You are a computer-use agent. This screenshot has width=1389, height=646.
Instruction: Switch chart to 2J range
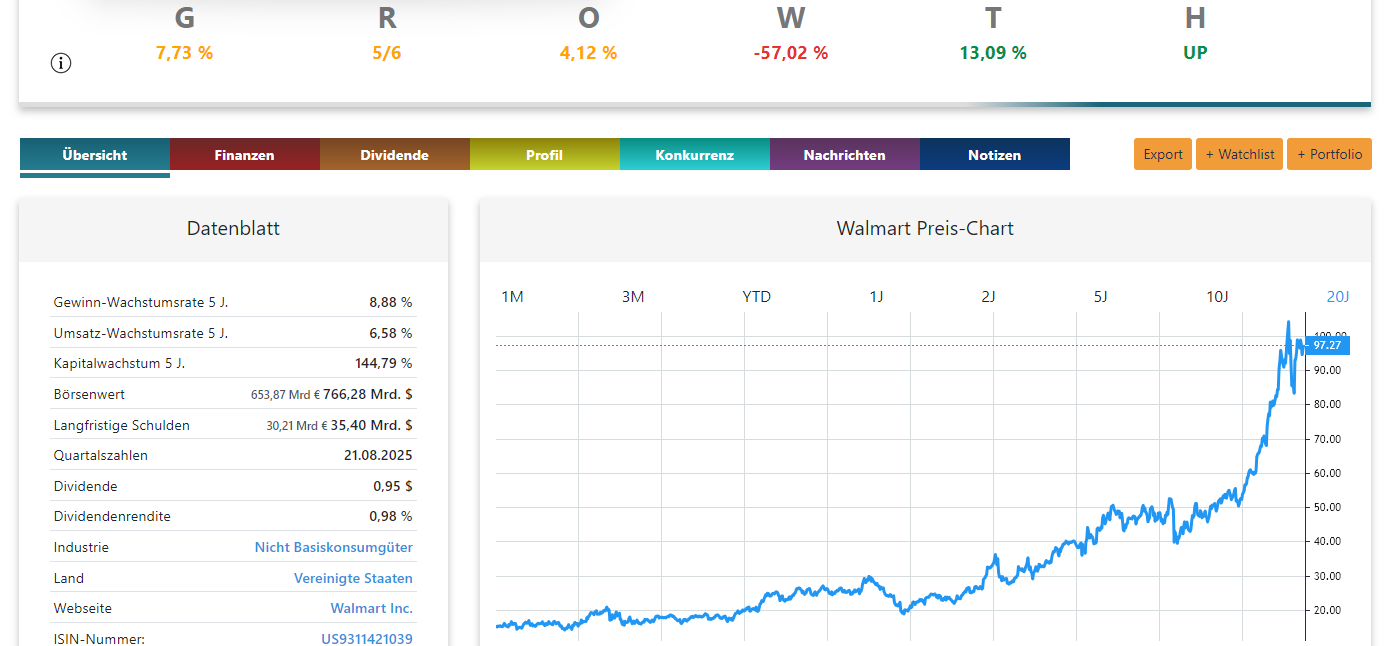[x=988, y=297]
